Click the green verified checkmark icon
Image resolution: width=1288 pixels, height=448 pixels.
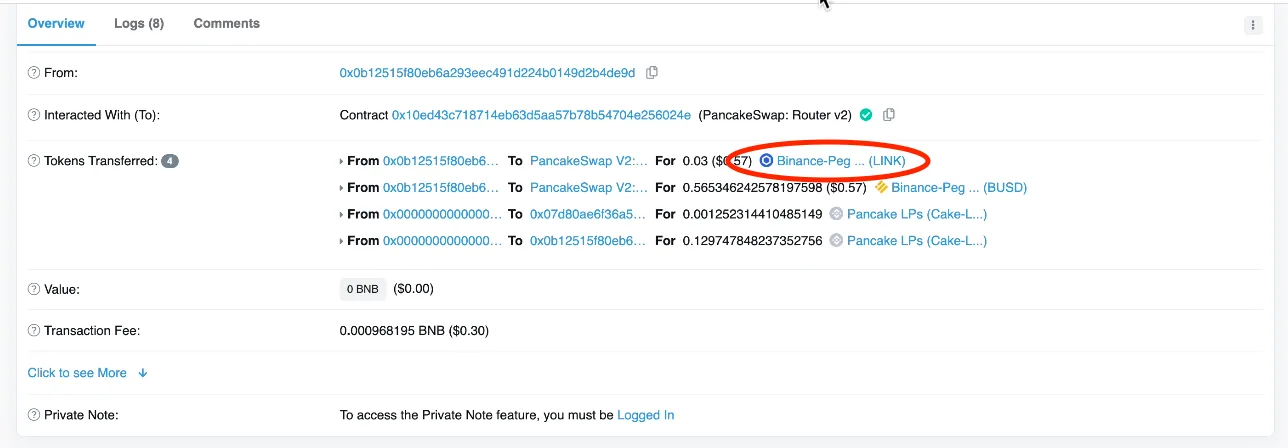tap(866, 115)
